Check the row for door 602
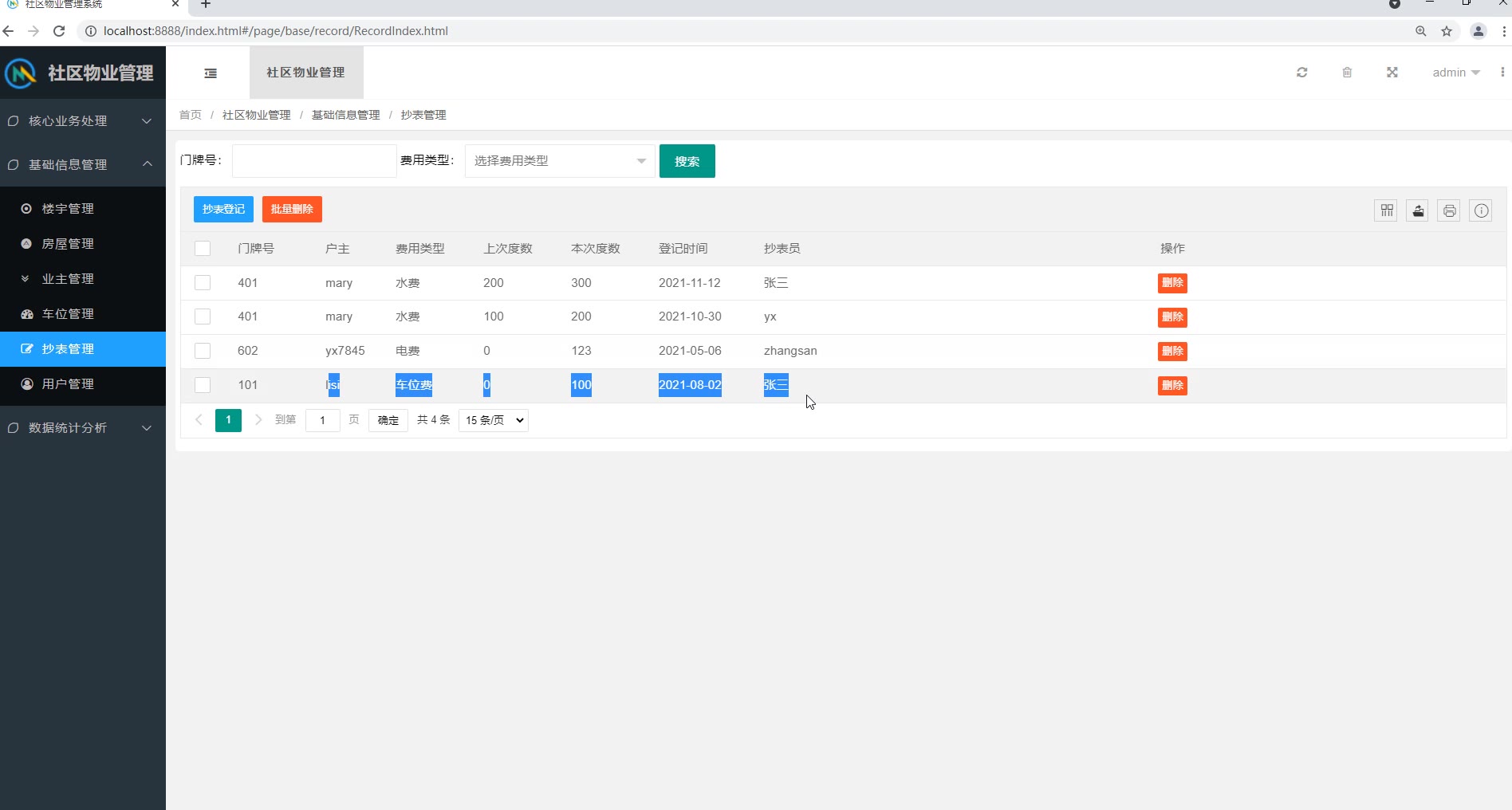The height and width of the screenshot is (810, 1512). (203, 351)
